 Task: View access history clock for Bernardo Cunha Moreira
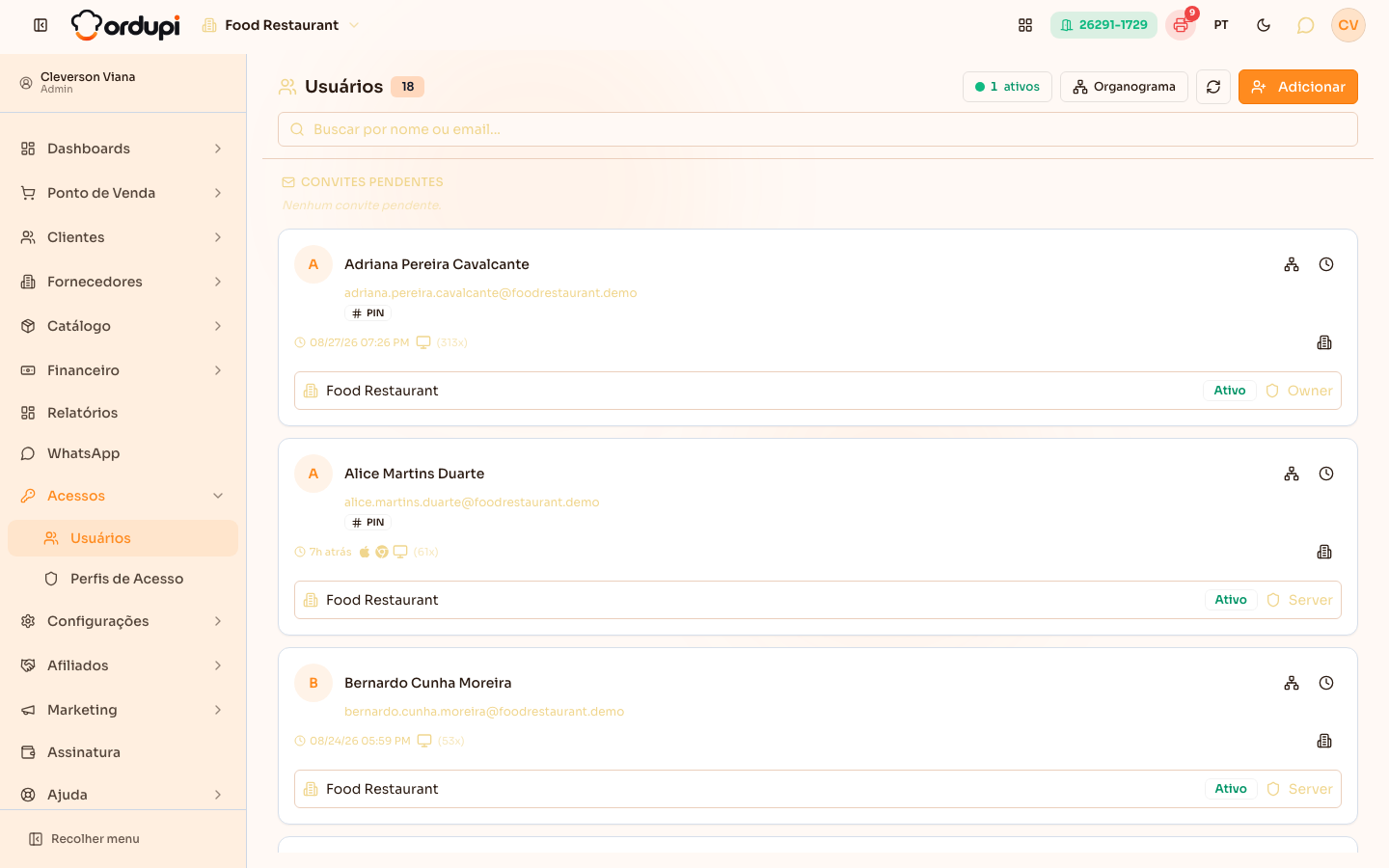click(x=1326, y=683)
